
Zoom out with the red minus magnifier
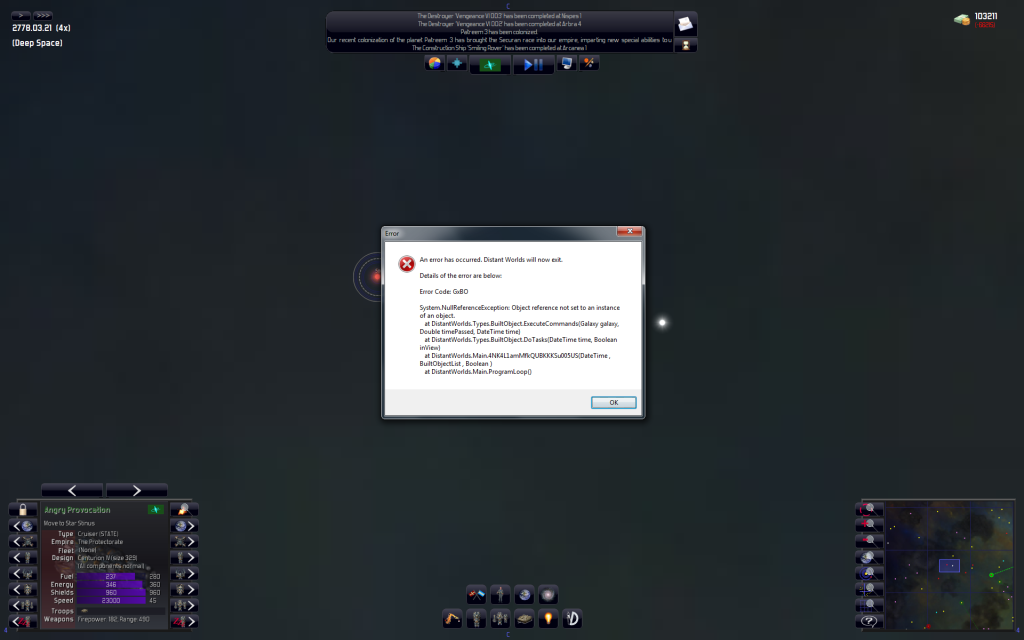pyautogui.click(x=869, y=541)
